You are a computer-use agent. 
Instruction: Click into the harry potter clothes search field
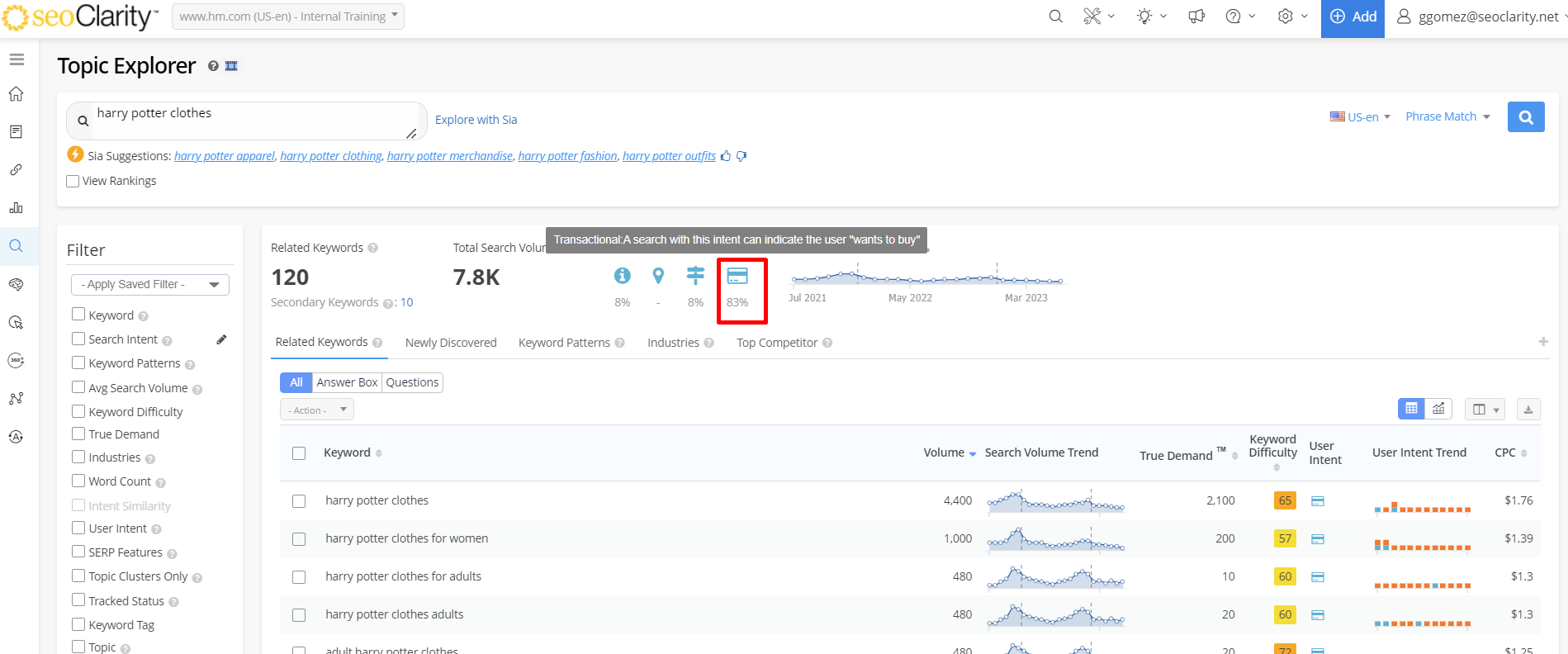coord(248,120)
